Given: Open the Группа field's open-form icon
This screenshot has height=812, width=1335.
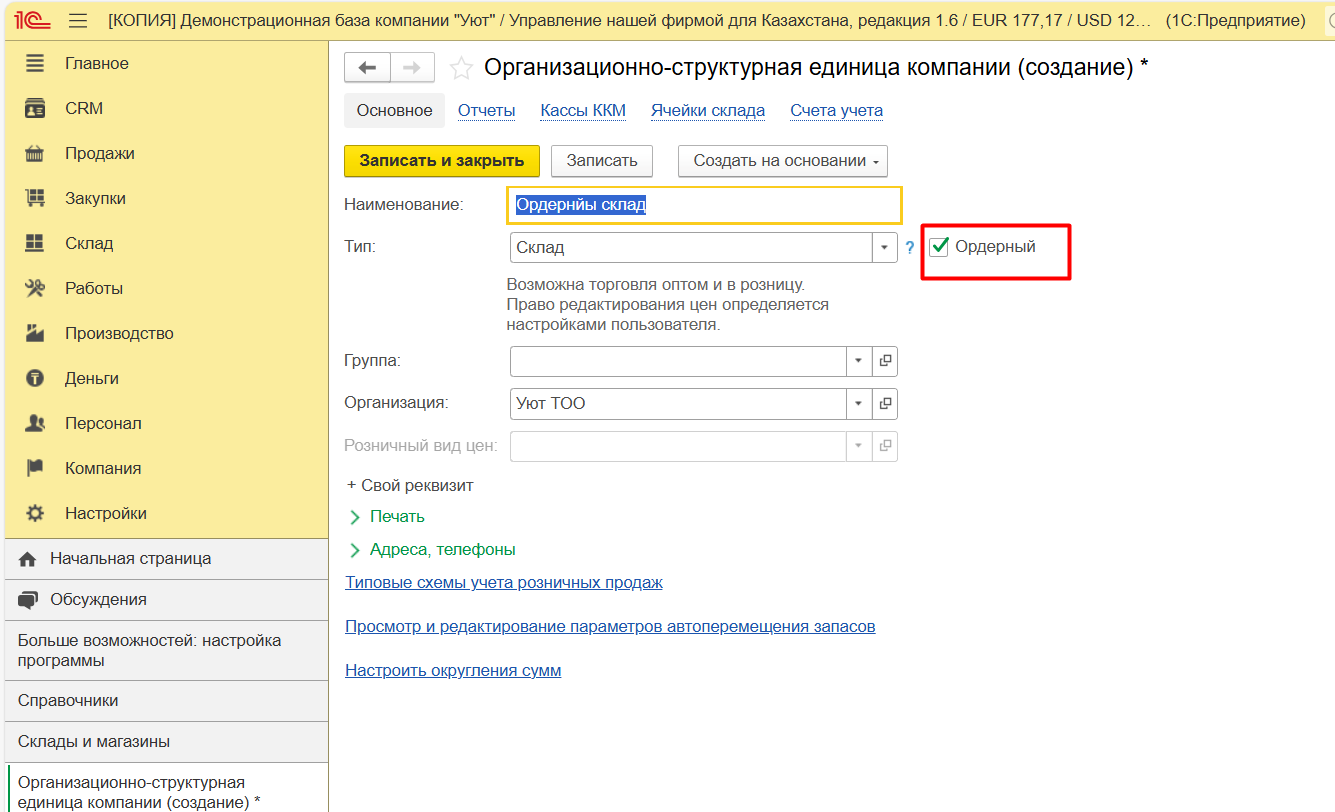Looking at the screenshot, I should click(885, 361).
